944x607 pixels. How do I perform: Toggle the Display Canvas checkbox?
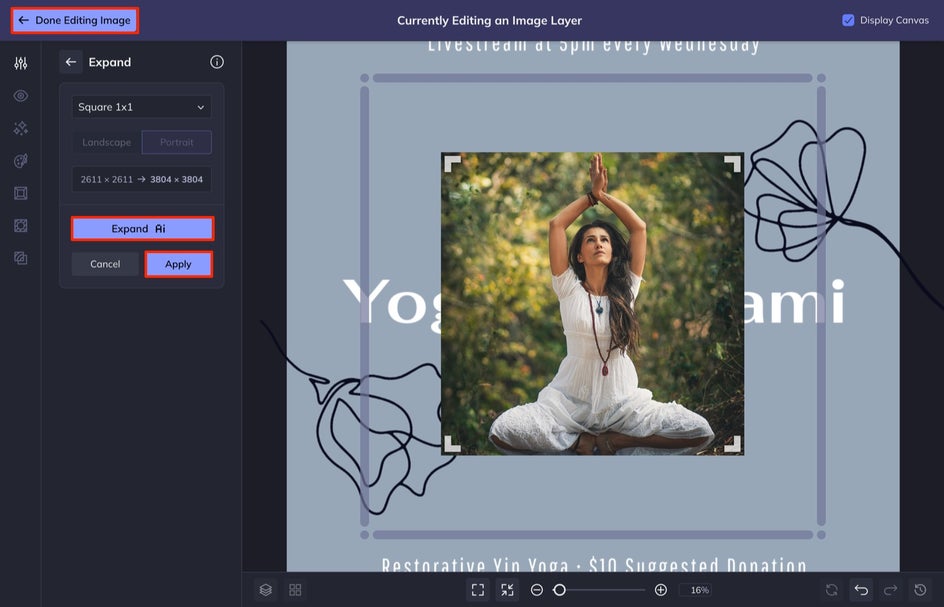(848, 20)
